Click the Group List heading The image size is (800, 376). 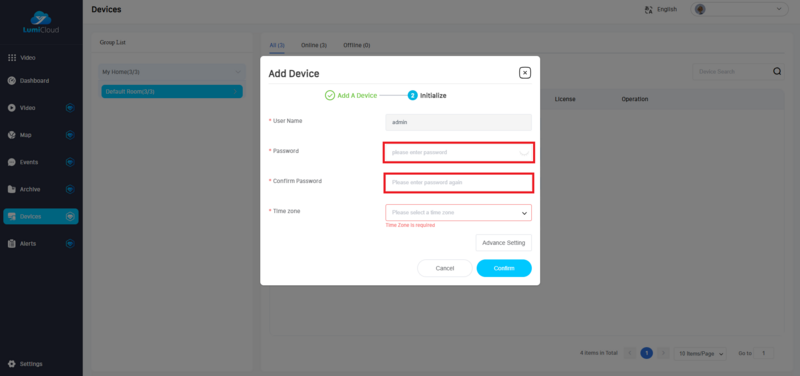(x=112, y=42)
